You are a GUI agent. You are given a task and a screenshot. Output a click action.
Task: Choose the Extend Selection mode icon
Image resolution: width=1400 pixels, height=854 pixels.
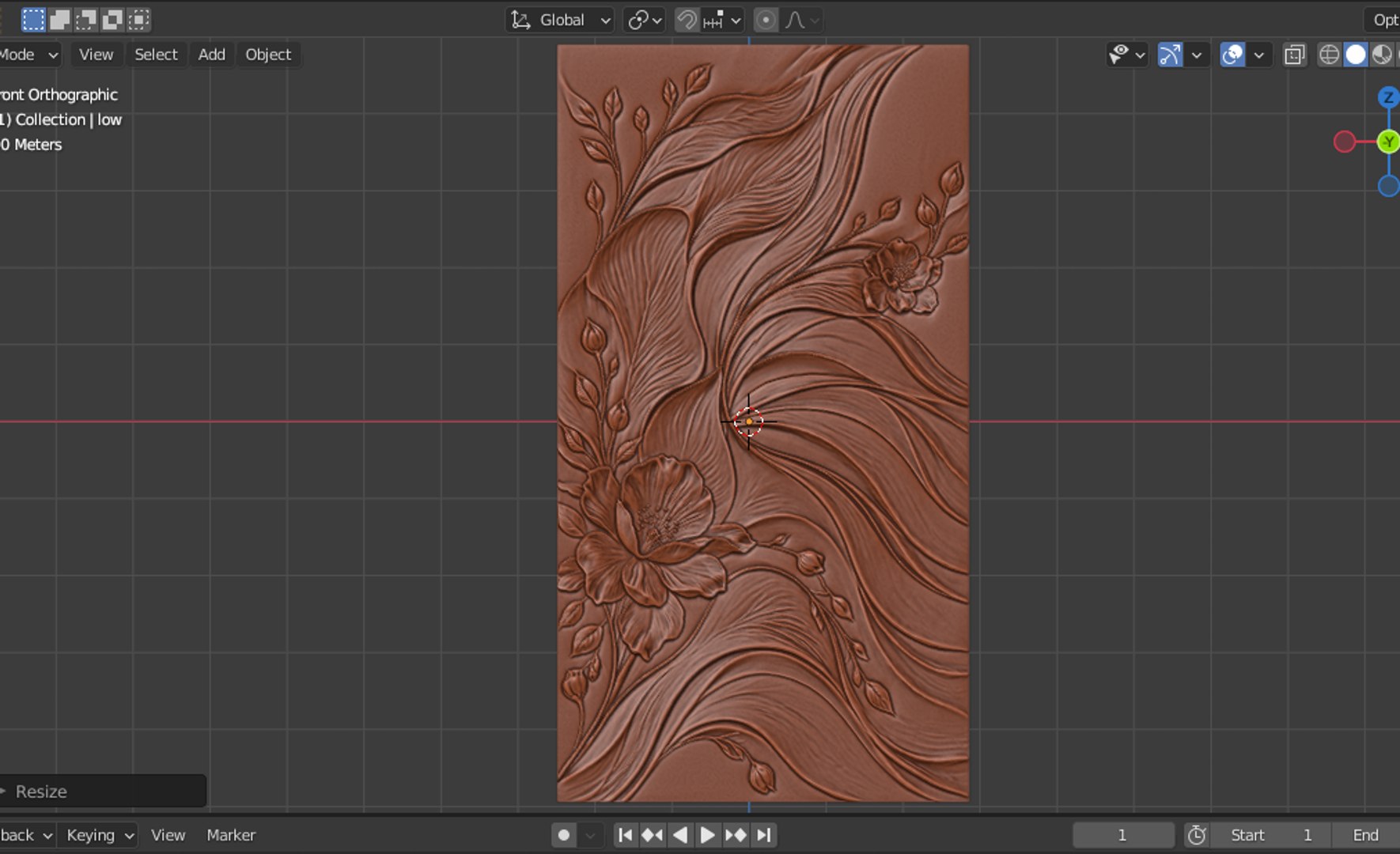60,20
